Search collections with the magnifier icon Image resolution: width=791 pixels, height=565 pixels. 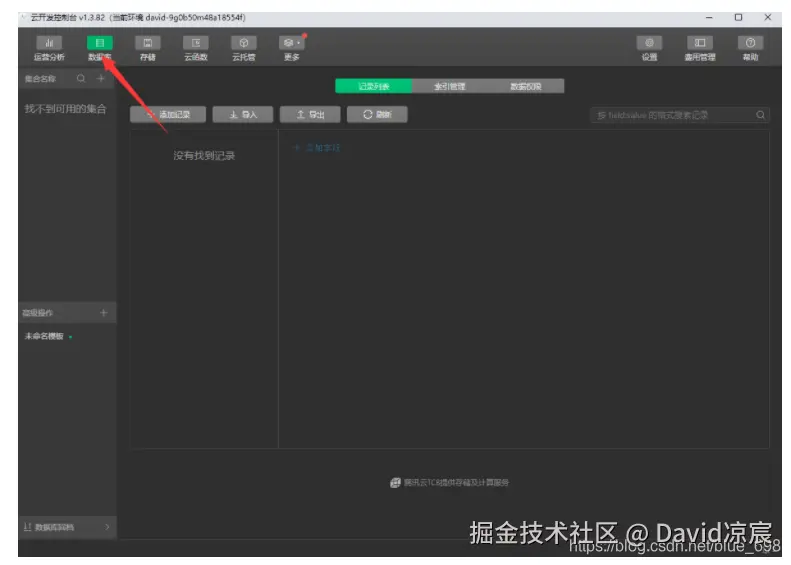point(81,78)
